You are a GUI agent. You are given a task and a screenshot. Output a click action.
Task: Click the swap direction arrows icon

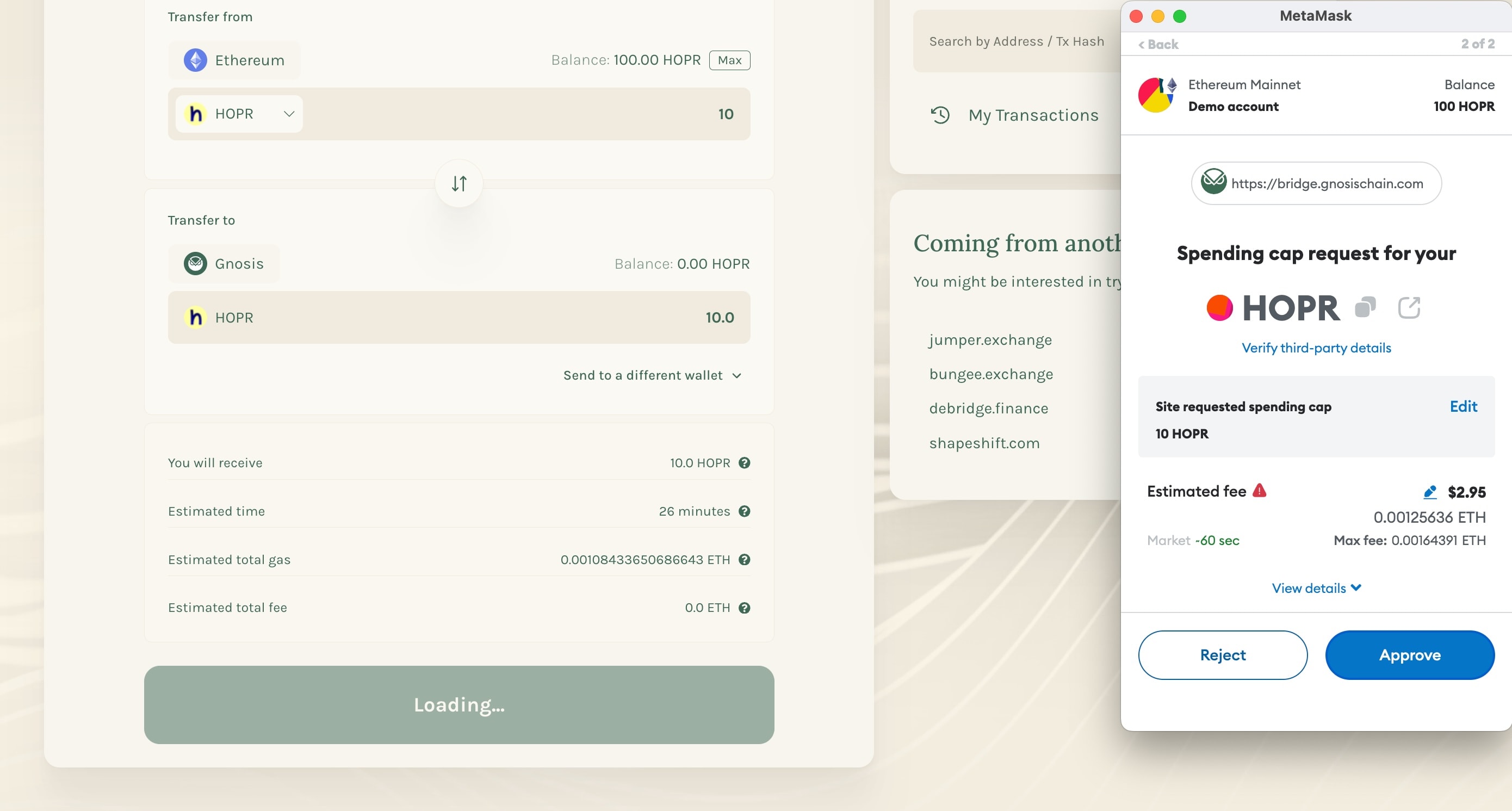[x=459, y=183]
